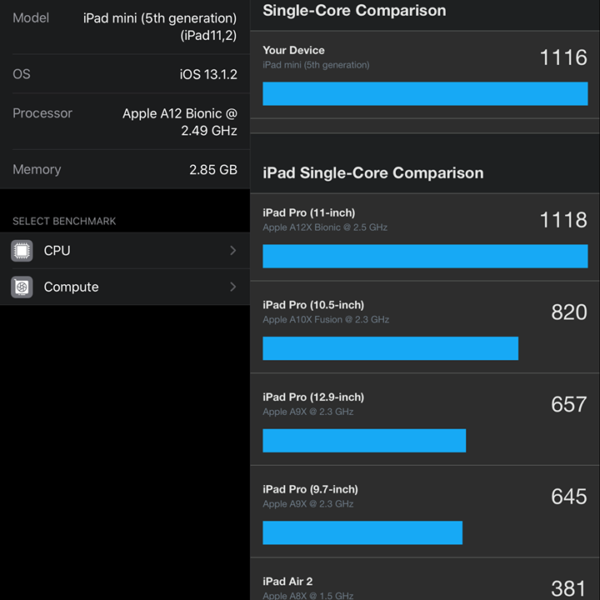This screenshot has width=600, height=600.
Task: Click the iPad Single-Core Comparison heading
Action: [x=373, y=173]
